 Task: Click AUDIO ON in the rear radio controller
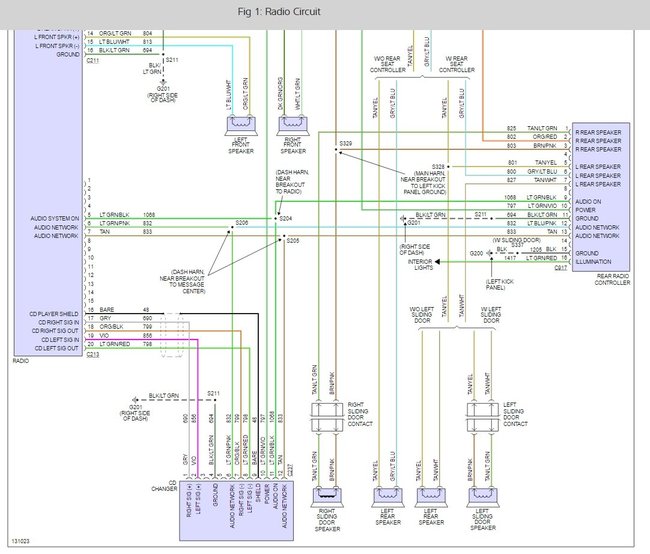[588, 202]
